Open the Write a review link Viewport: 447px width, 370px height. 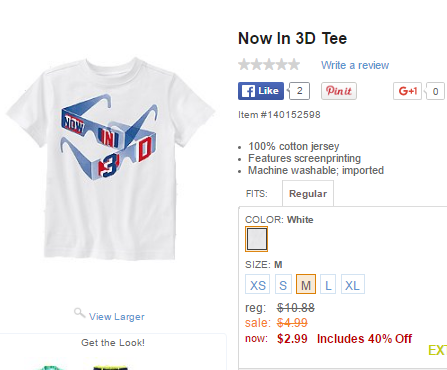355,65
